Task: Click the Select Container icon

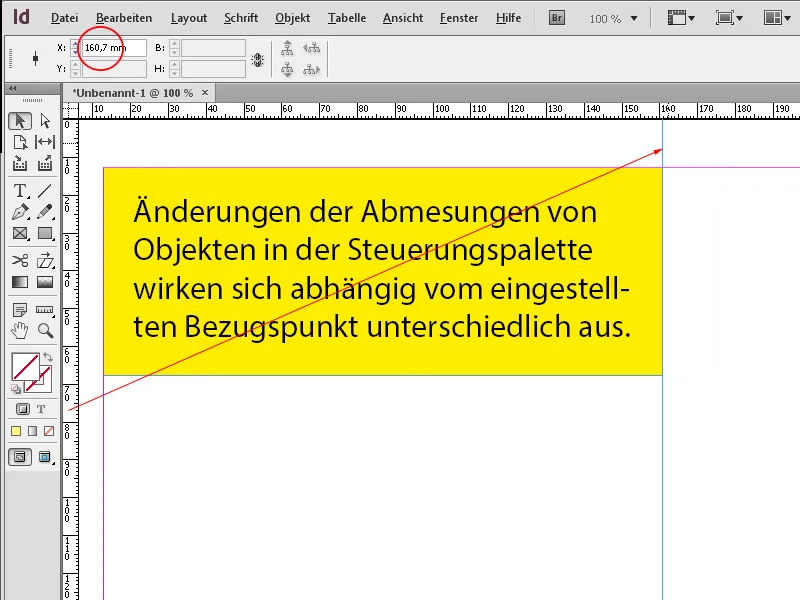Action: coord(287,48)
